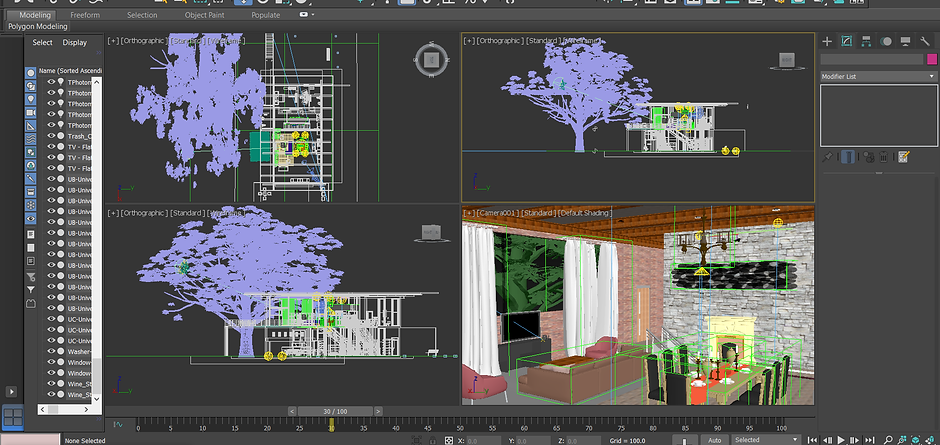Click time slider next frame arrow
940x445 pixels.
[x=378, y=411]
